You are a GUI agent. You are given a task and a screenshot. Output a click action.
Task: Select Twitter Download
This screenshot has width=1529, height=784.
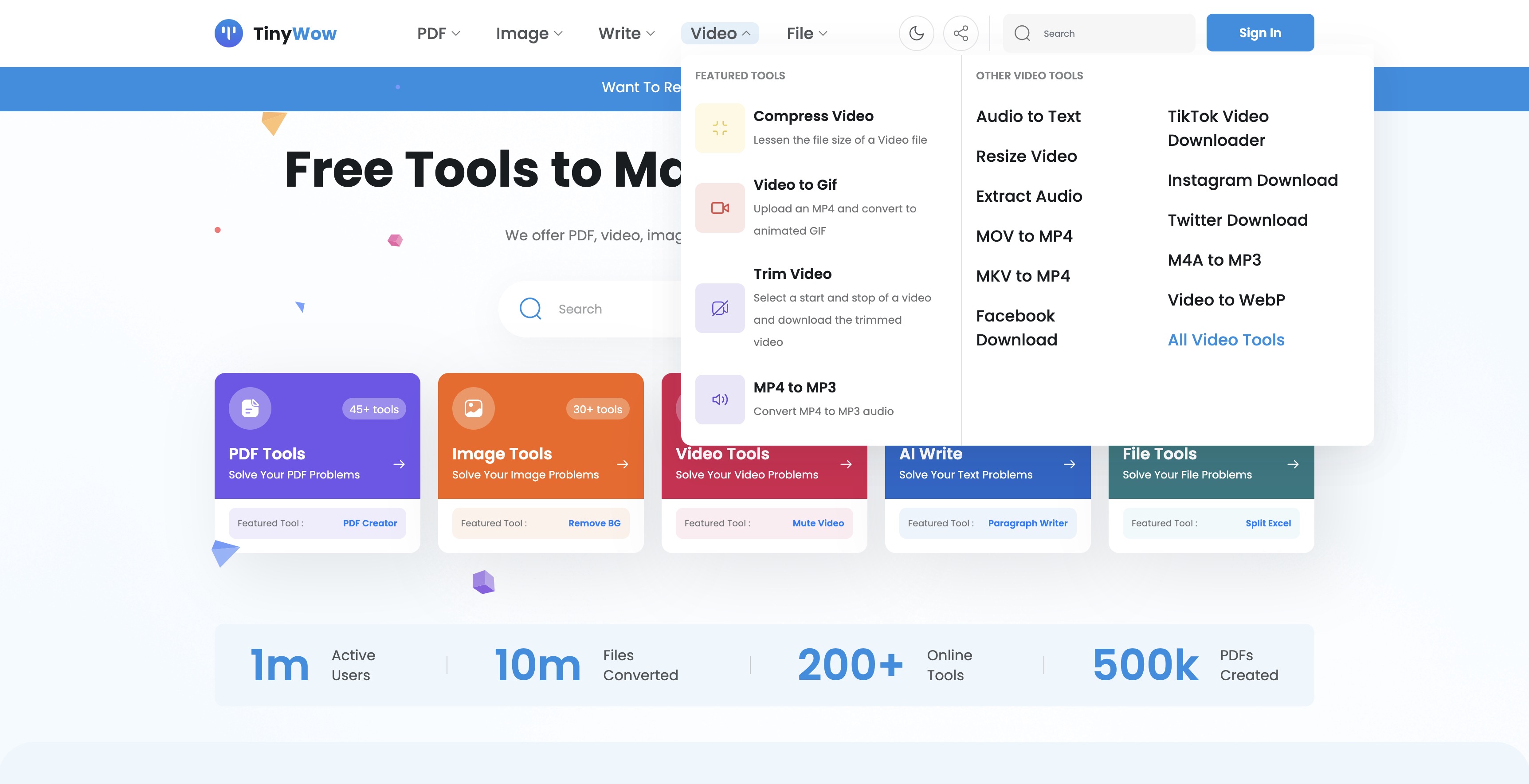point(1238,220)
